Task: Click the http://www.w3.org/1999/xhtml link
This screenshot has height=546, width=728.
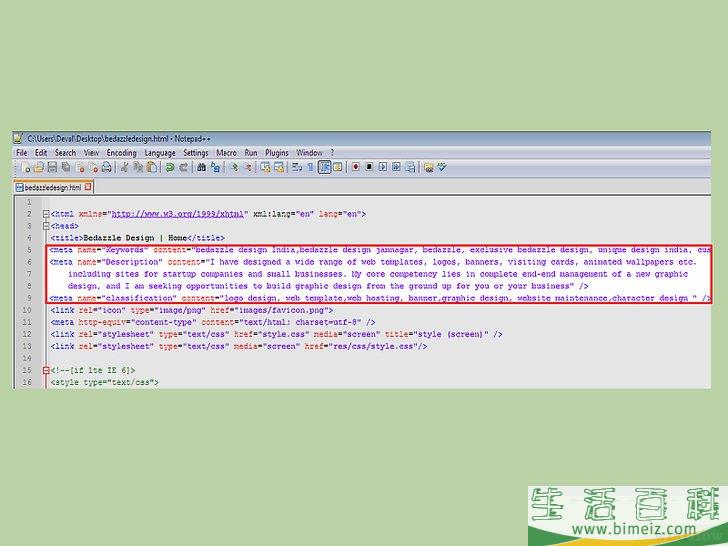Action: (178, 214)
